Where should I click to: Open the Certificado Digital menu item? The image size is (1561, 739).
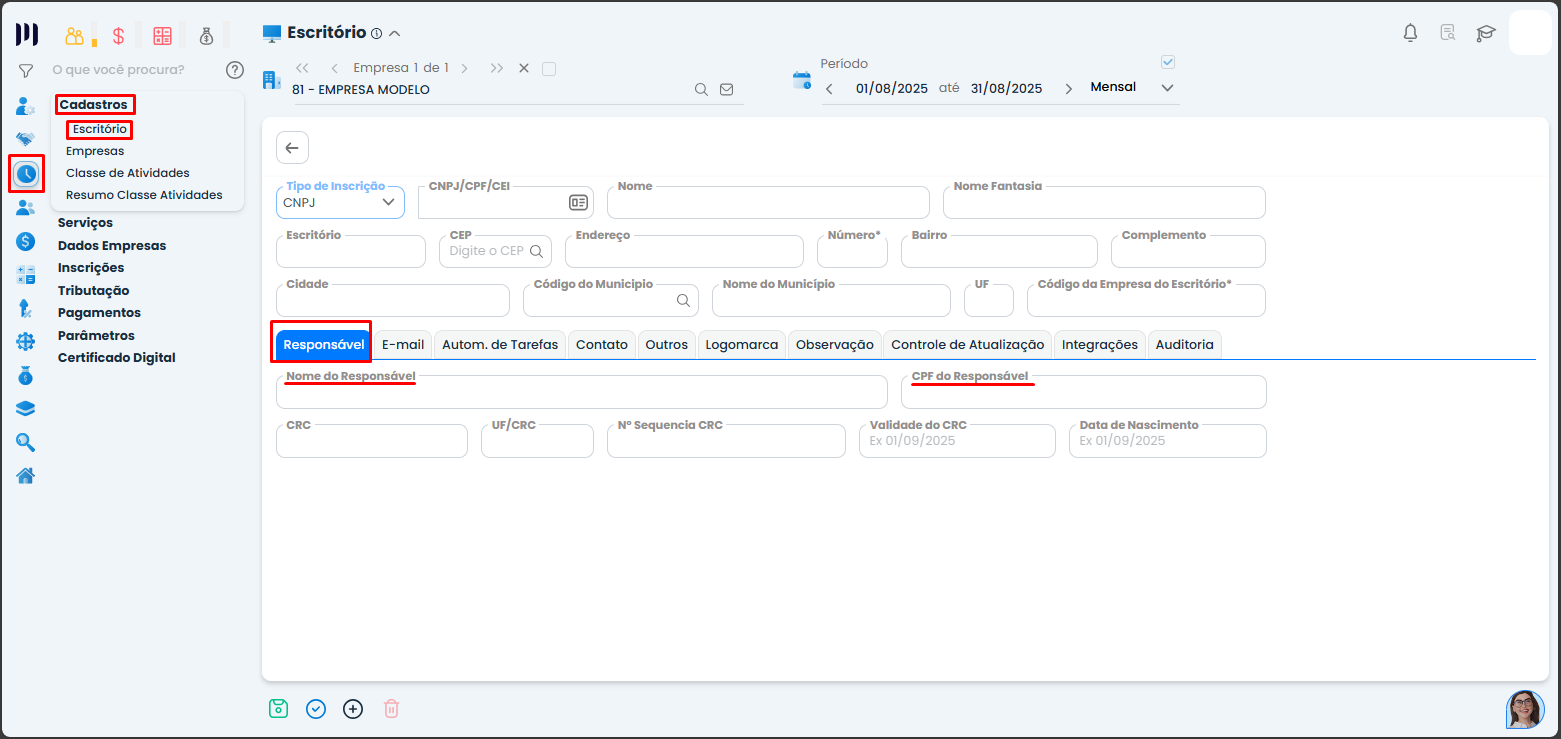(x=116, y=358)
